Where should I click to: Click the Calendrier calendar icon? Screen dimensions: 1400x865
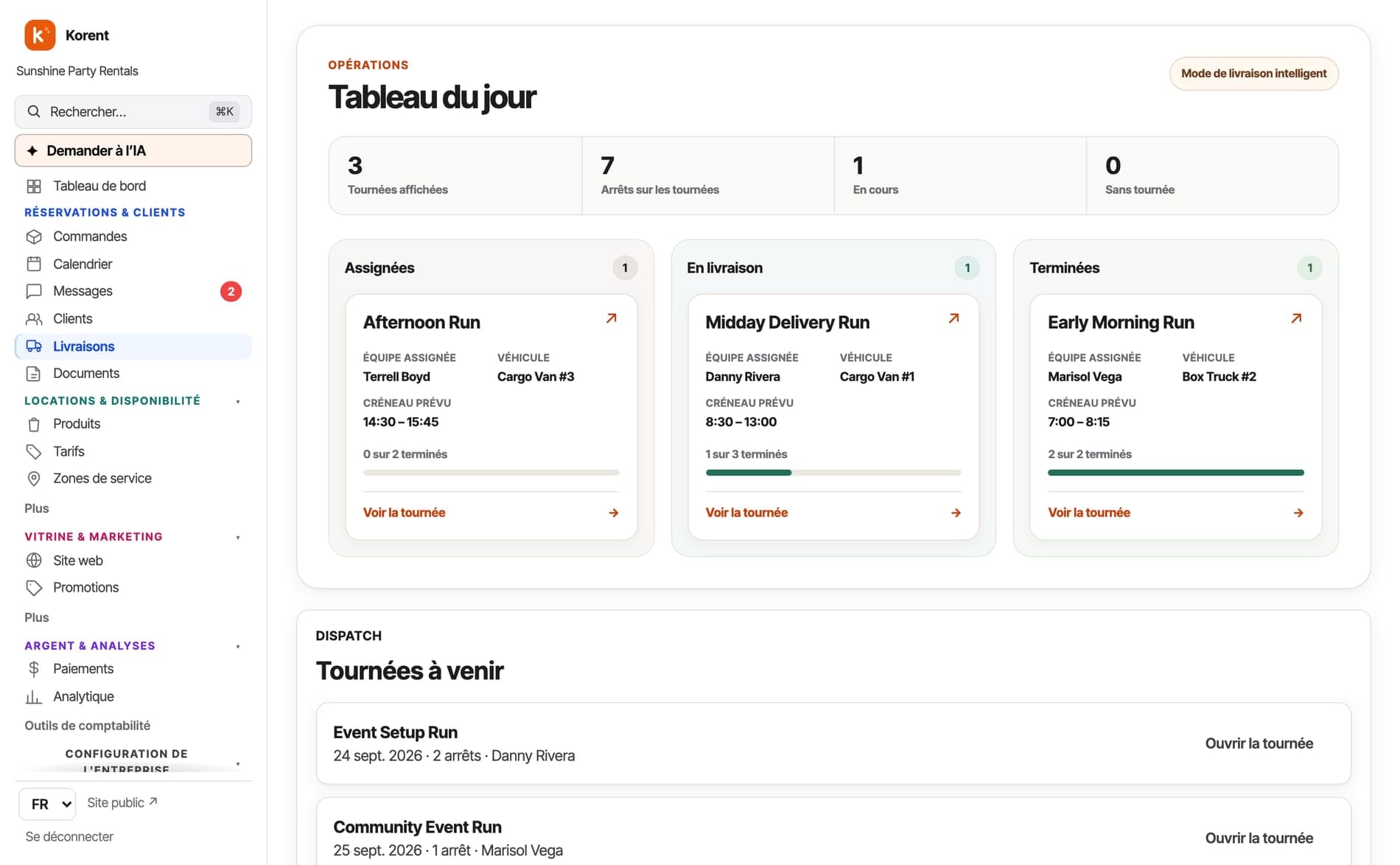pyautogui.click(x=34, y=264)
